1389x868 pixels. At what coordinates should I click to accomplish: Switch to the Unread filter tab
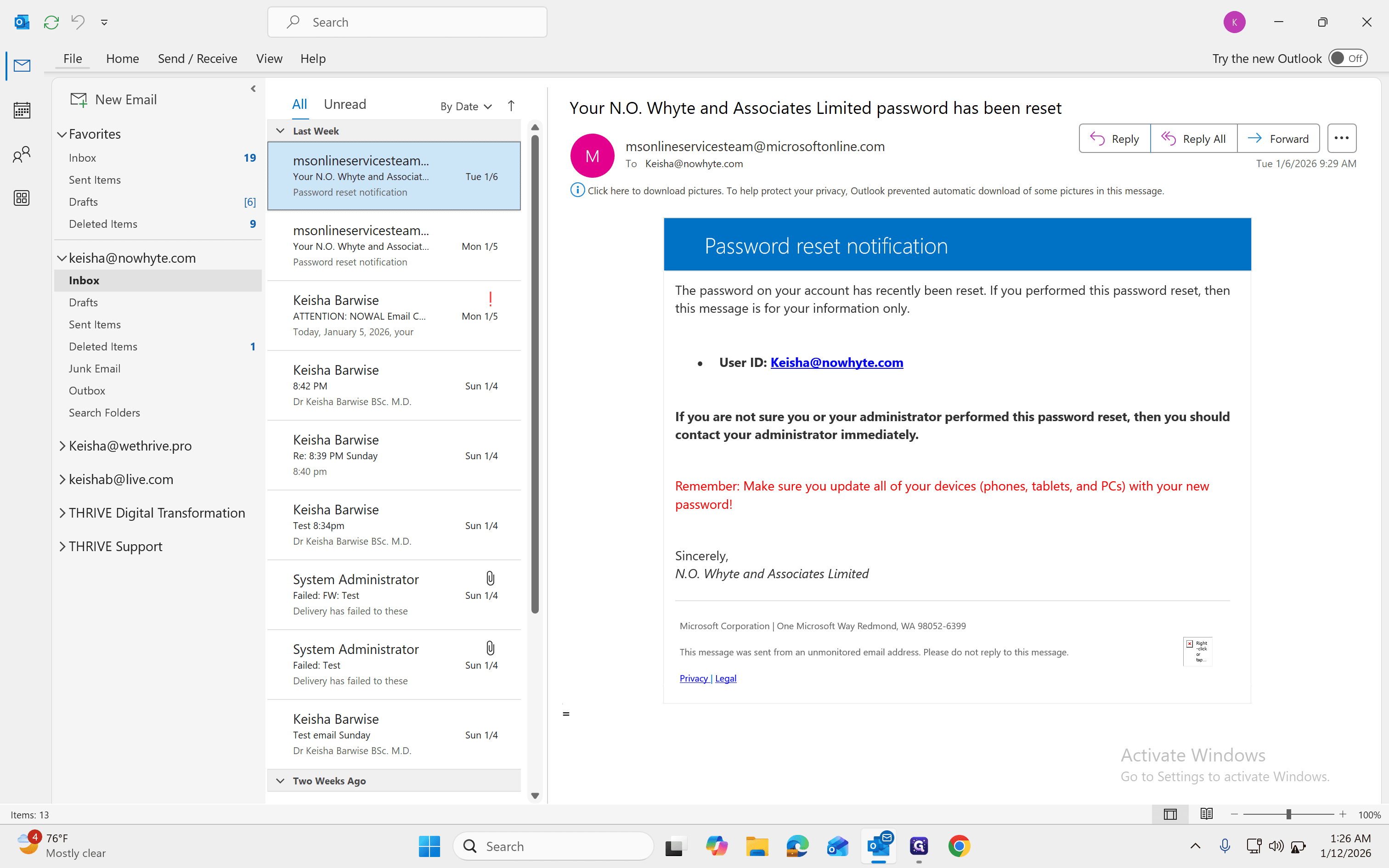(345, 105)
